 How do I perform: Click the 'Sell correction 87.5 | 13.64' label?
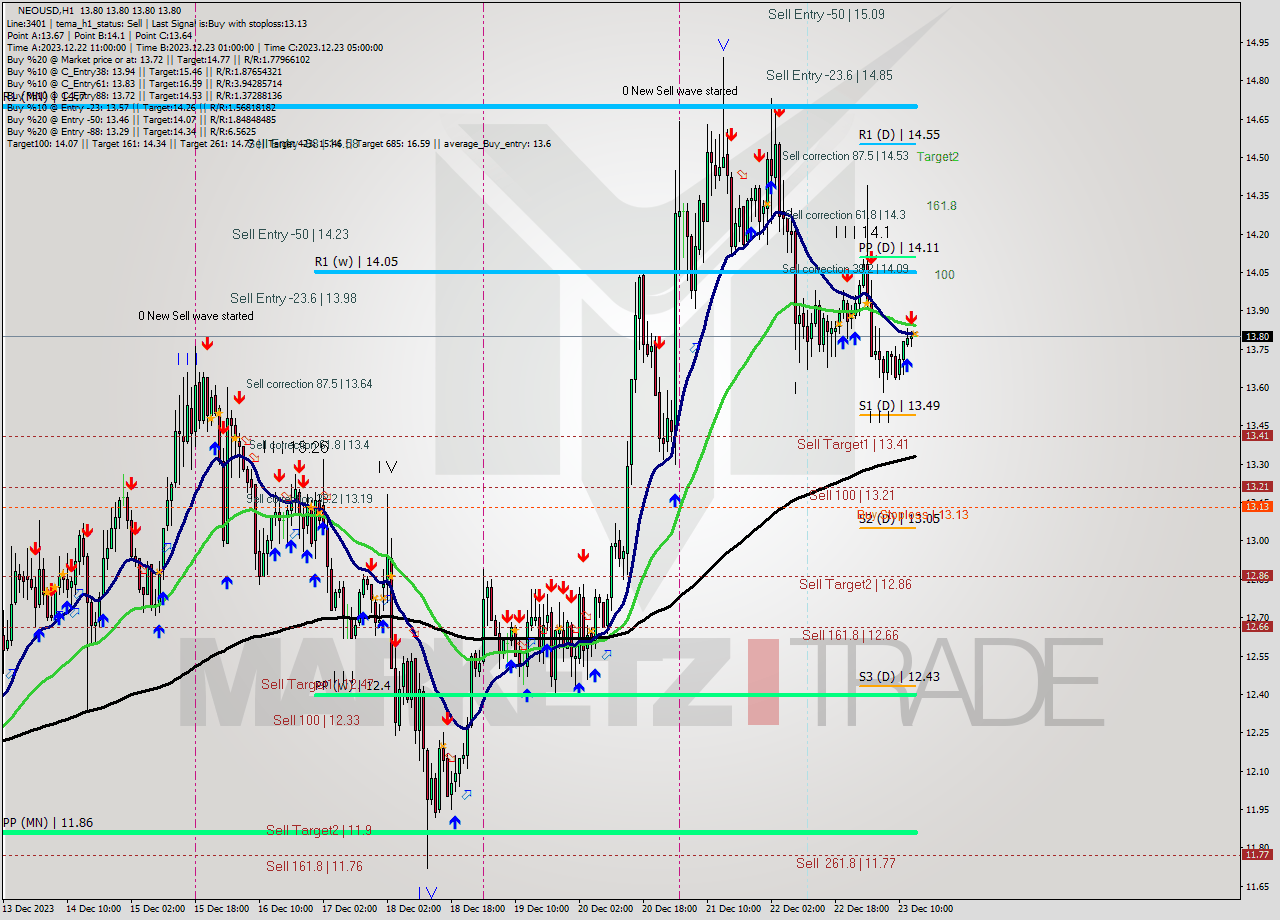(309, 384)
